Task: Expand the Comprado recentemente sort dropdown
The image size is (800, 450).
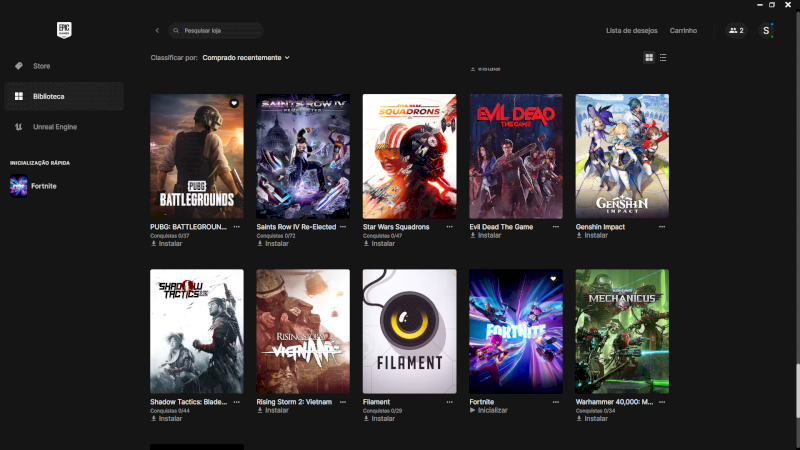Action: click(246, 58)
